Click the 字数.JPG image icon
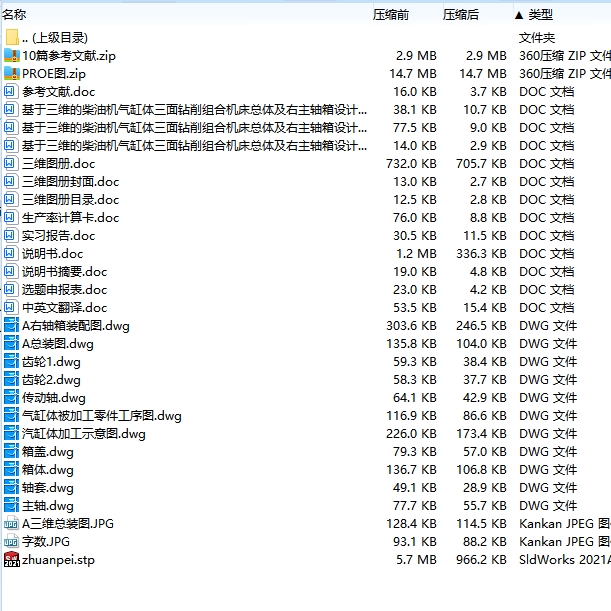This screenshot has width=611, height=611. point(11,541)
